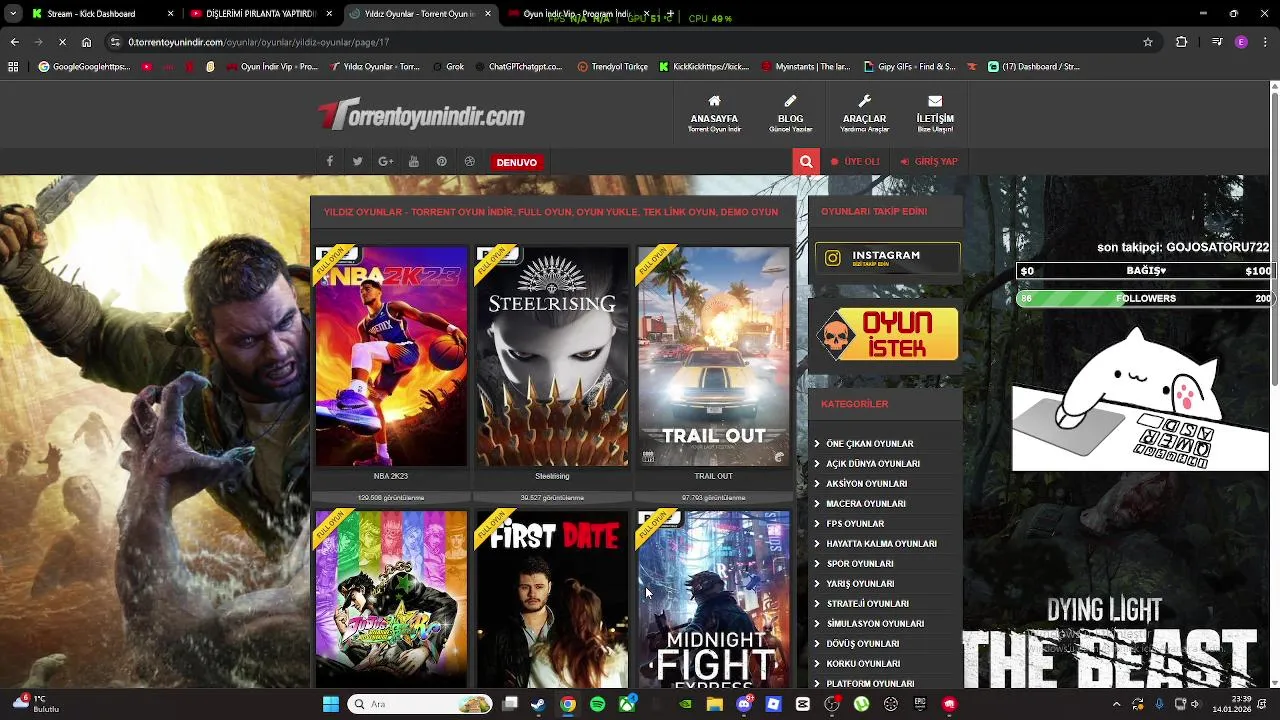This screenshot has height=720, width=1280.
Task: Open Epic Games from the taskbar
Action: [920, 704]
